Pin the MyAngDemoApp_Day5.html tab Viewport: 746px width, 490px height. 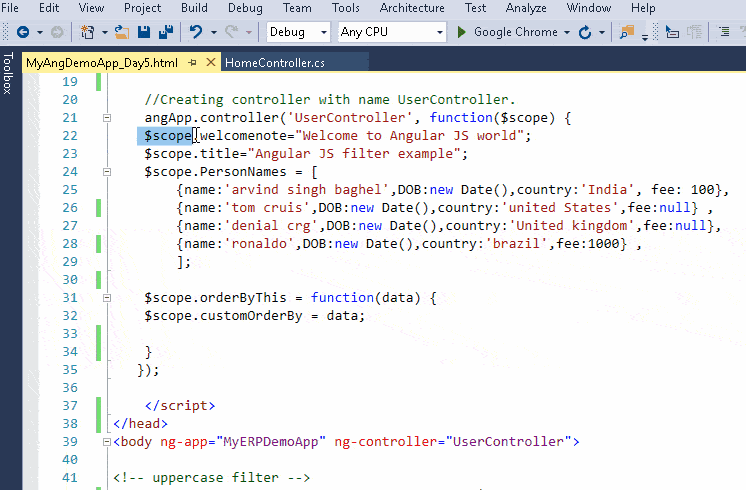coord(192,62)
